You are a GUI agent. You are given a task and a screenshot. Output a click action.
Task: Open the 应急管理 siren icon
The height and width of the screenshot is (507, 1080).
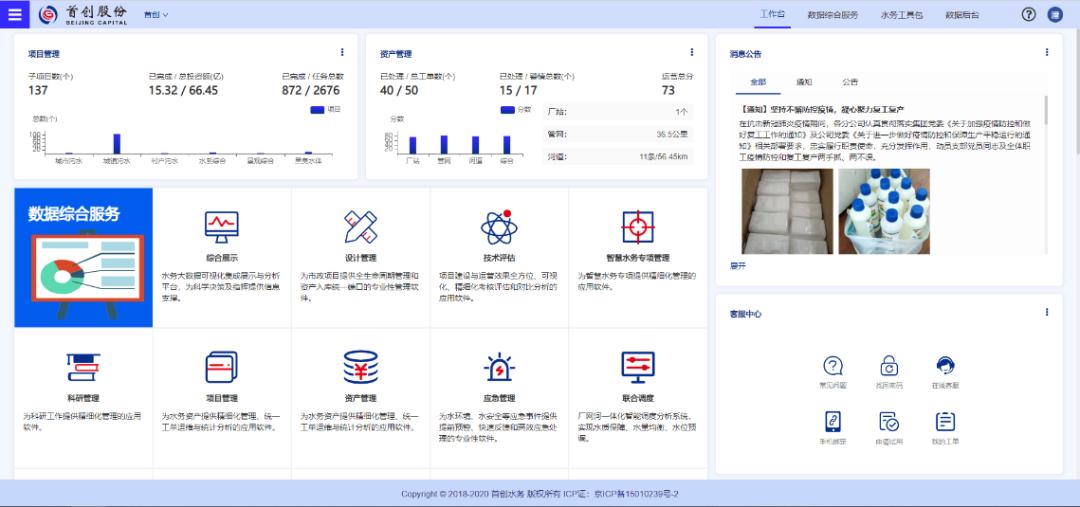(x=498, y=367)
